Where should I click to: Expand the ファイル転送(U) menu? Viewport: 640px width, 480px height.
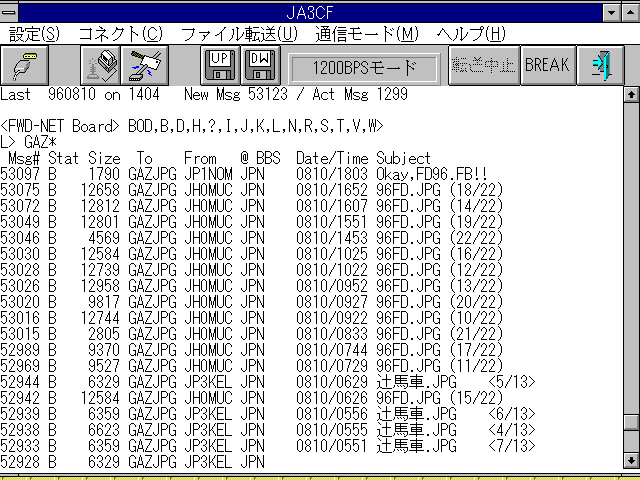pyautogui.click(x=238, y=33)
